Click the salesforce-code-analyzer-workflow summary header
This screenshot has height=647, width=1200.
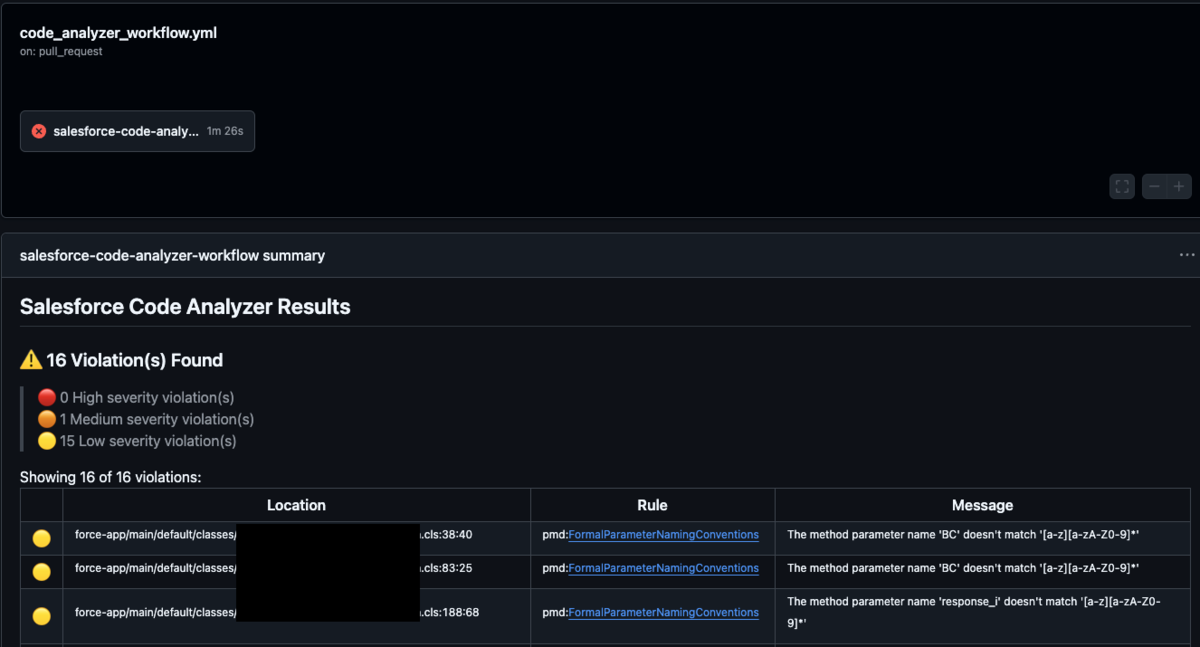[x=172, y=255]
